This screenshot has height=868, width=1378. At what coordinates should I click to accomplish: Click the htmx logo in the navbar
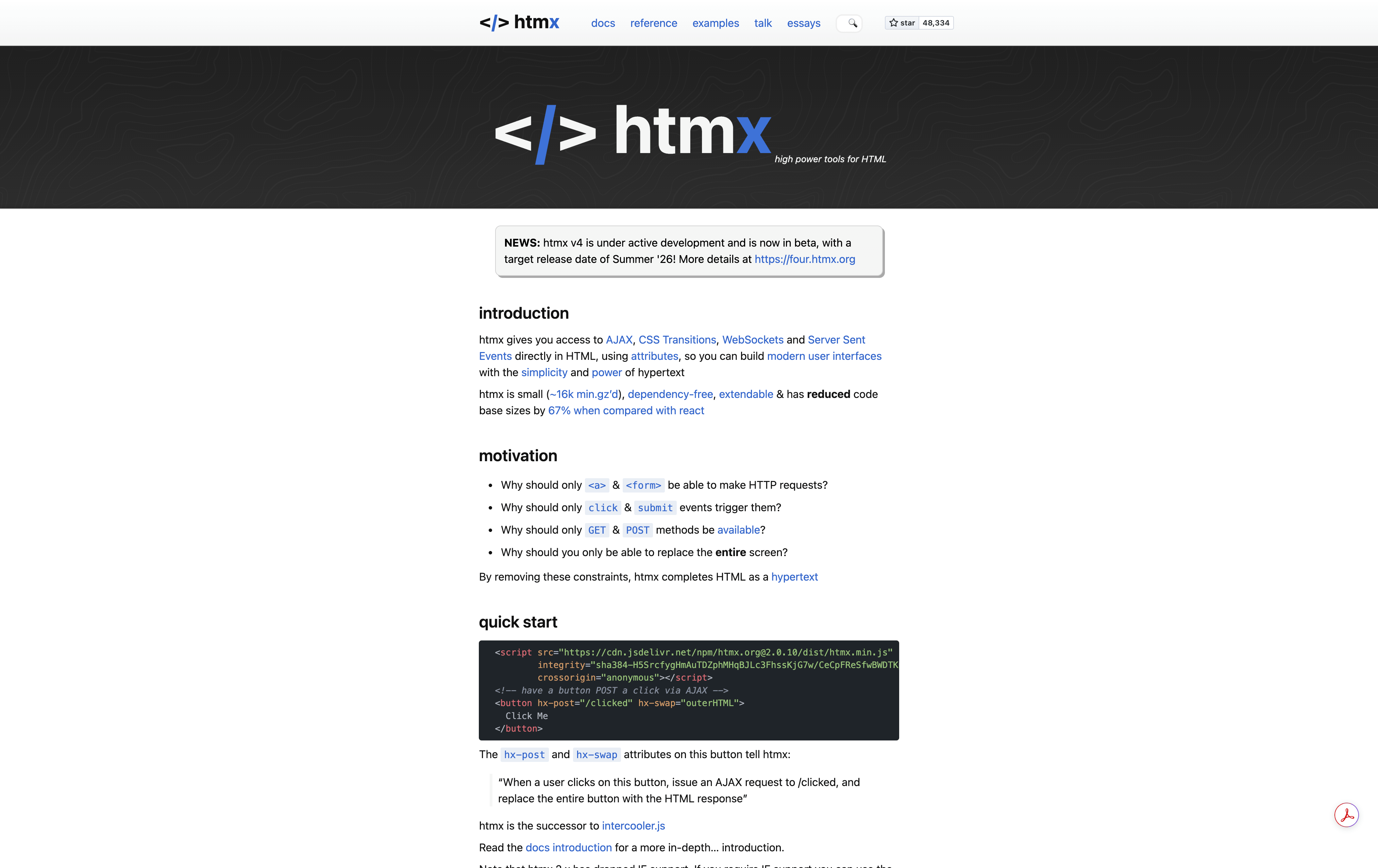click(x=519, y=23)
